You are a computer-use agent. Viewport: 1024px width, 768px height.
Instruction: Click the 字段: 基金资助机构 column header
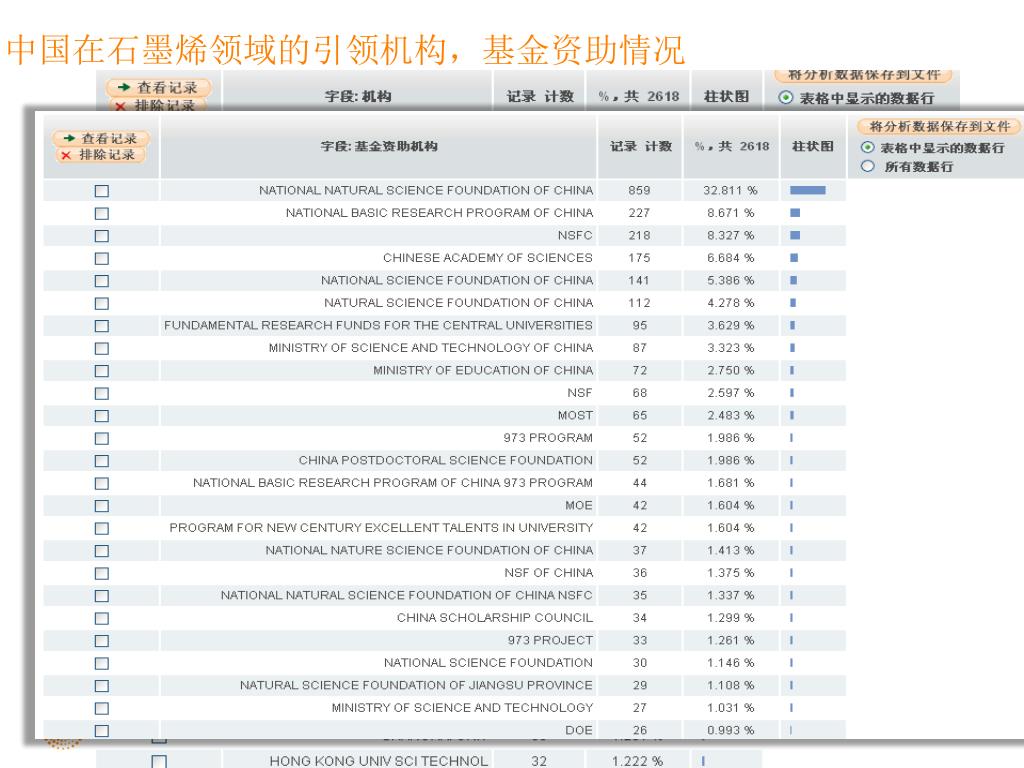379,146
